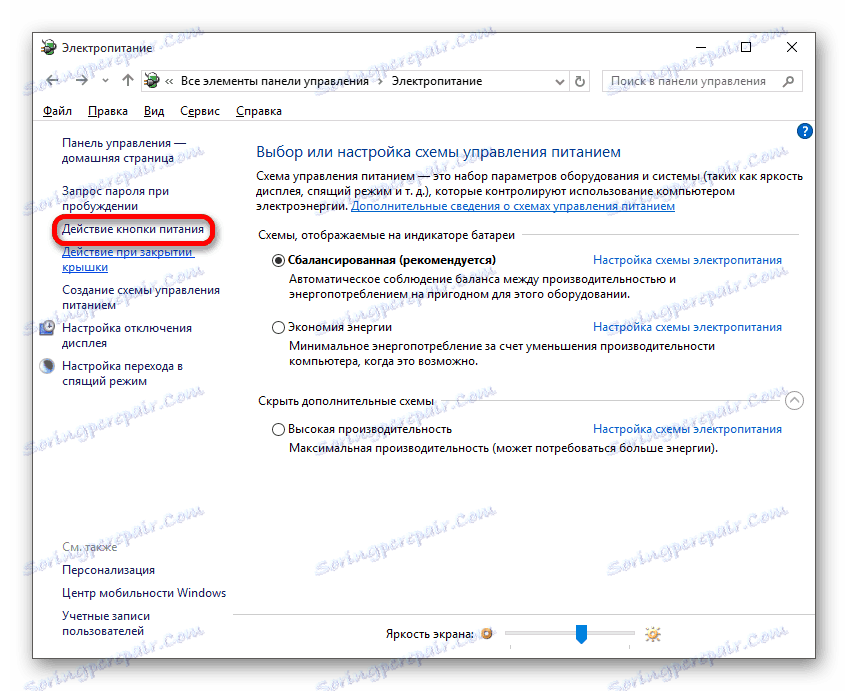Click the Back navigation arrow
Viewport: 848px width, 691px height.
(x=52, y=81)
